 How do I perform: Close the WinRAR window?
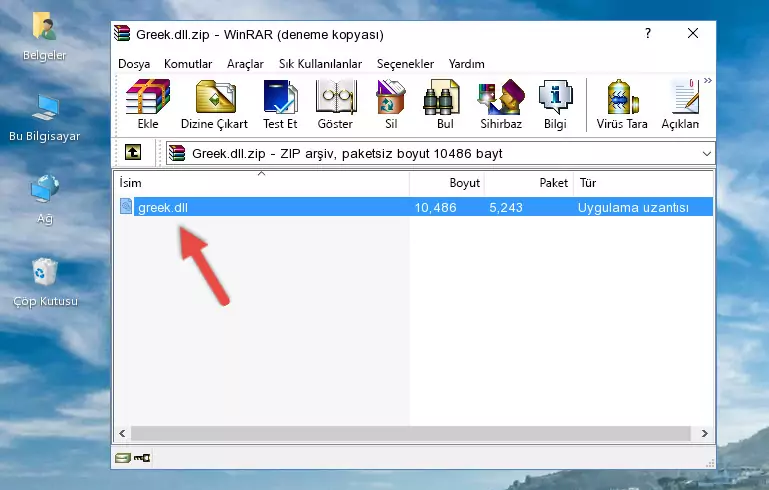pyautogui.click(x=693, y=33)
